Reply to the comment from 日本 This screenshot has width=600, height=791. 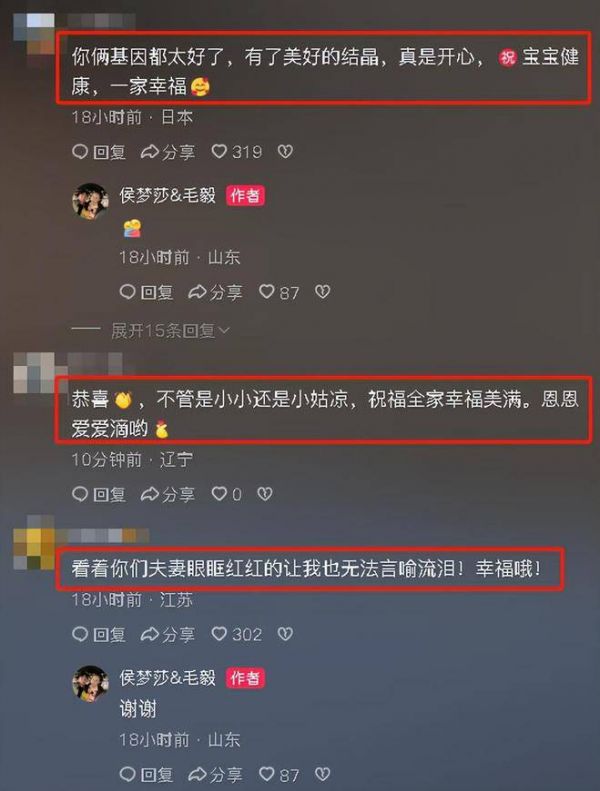(99, 151)
